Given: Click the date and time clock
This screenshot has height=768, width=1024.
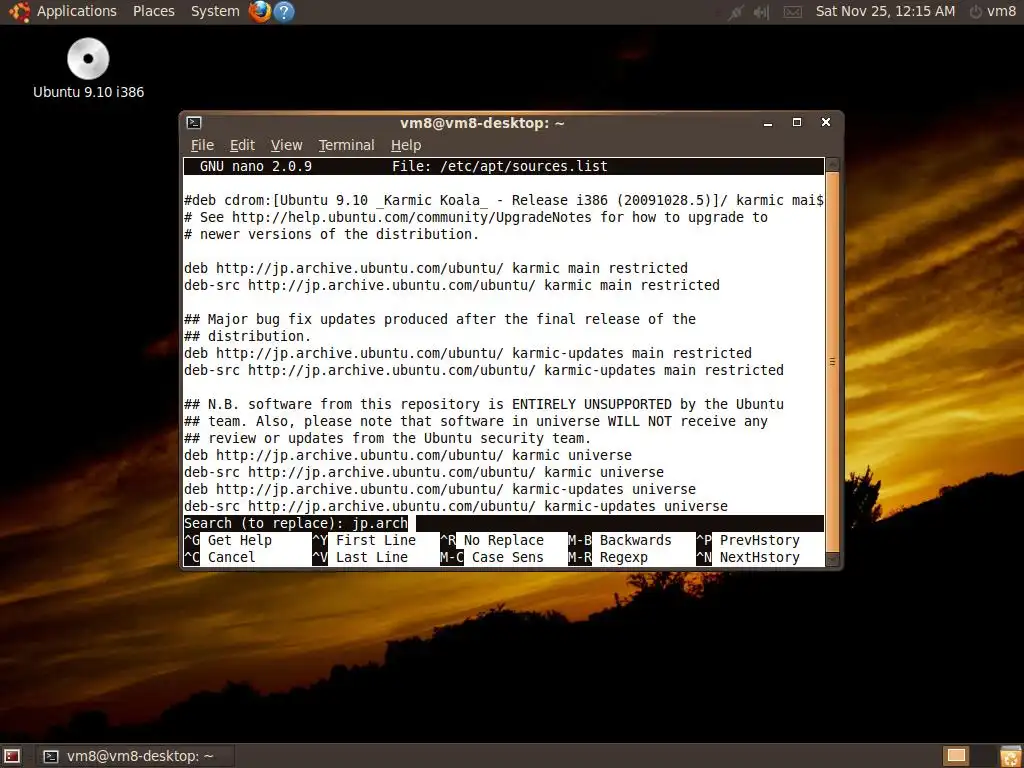Looking at the screenshot, I should (885, 11).
